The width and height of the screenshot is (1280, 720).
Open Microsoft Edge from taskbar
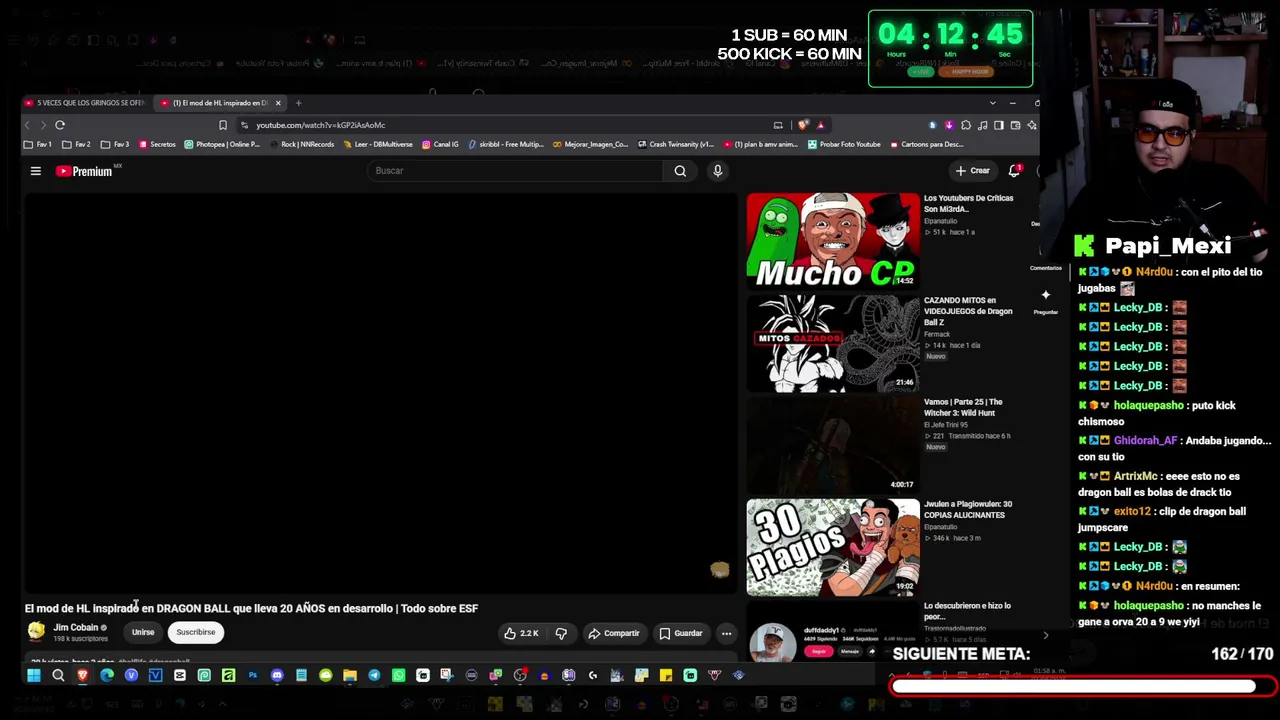107,675
